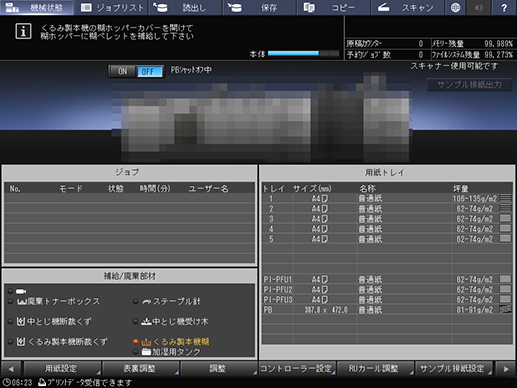Open 表裏調整 button

click(140, 368)
